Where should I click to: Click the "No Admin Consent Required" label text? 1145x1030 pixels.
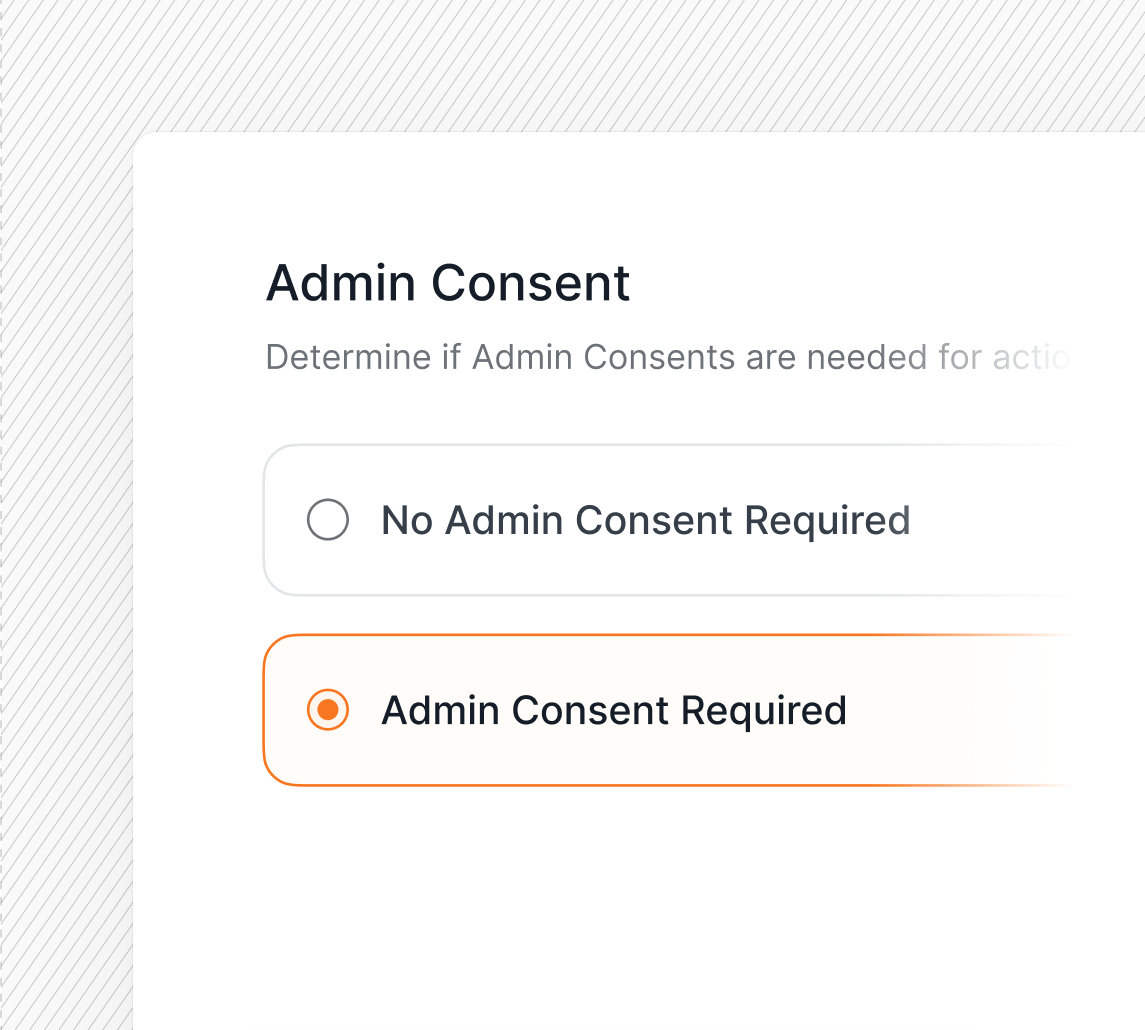tap(646, 520)
